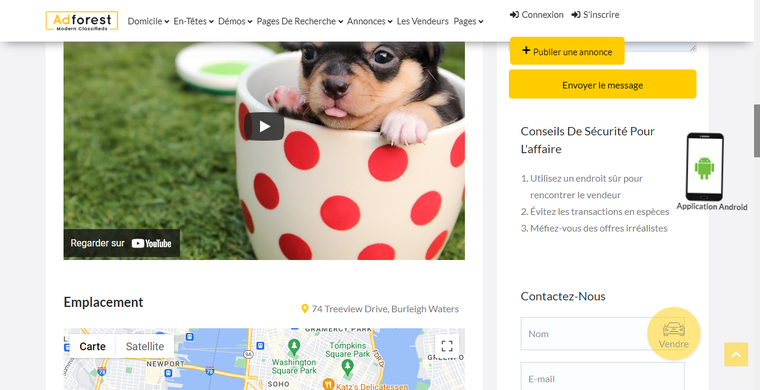Image resolution: width=760 pixels, height=390 pixels.
Task: Open the Les Vendeurs menu item
Action: pyautogui.click(x=423, y=21)
